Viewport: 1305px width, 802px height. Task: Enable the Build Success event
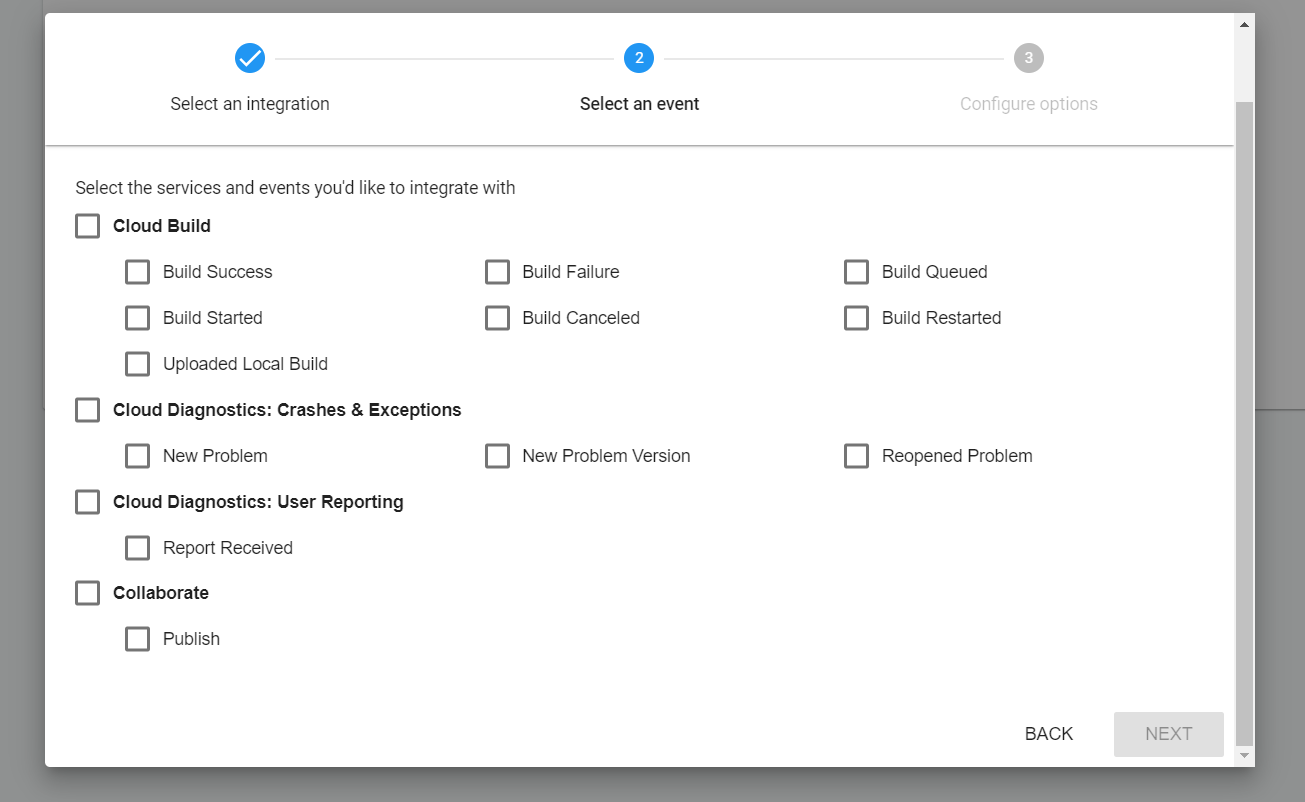pos(138,272)
